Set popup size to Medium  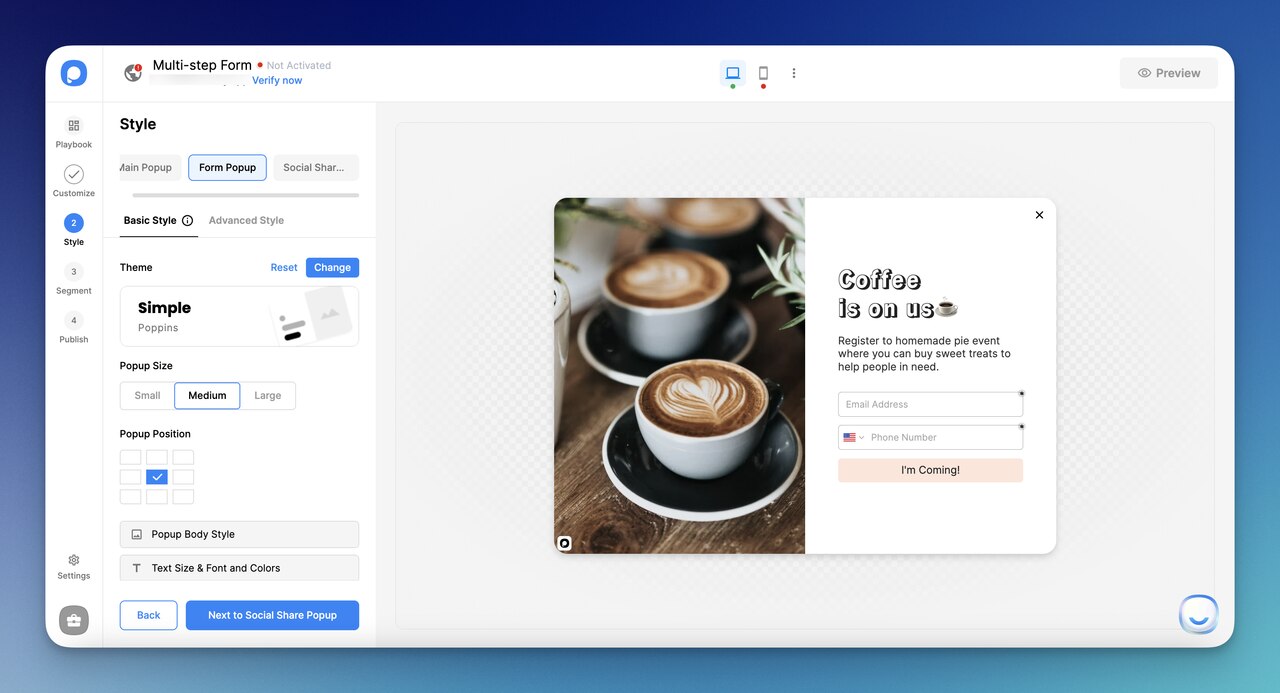click(207, 396)
